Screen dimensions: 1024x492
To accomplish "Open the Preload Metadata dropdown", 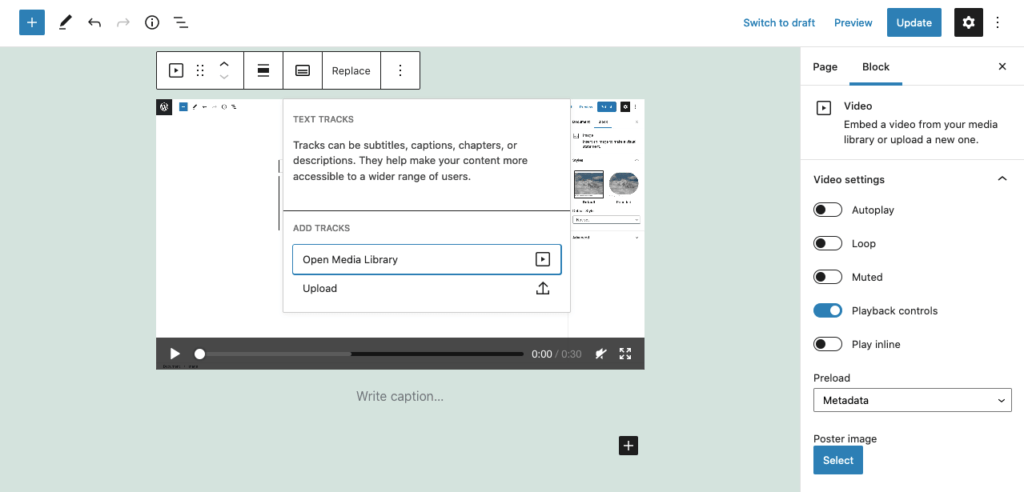I will (x=912, y=400).
